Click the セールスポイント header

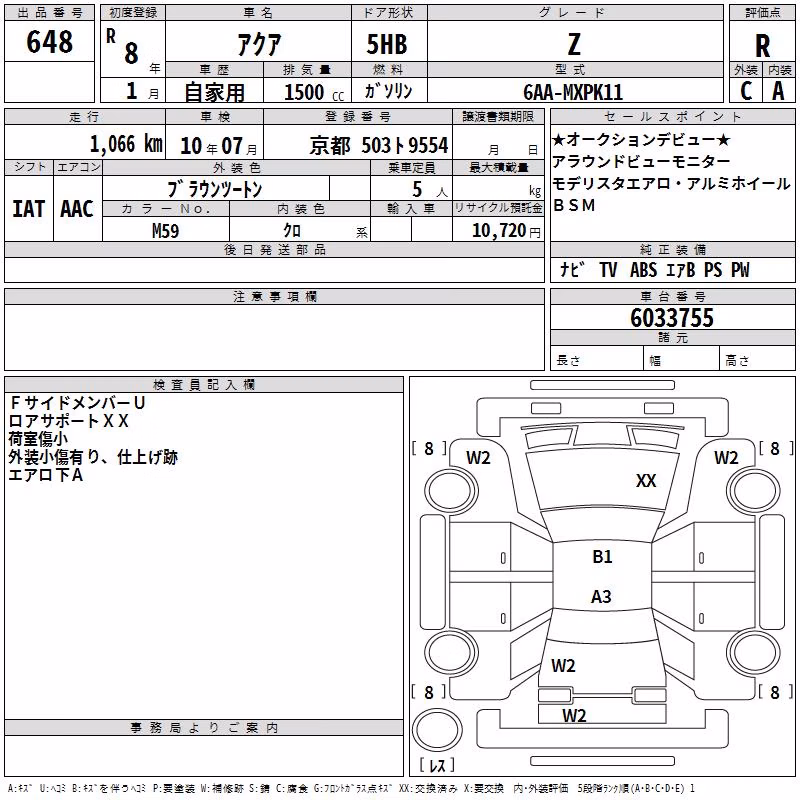(x=672, y=116)
